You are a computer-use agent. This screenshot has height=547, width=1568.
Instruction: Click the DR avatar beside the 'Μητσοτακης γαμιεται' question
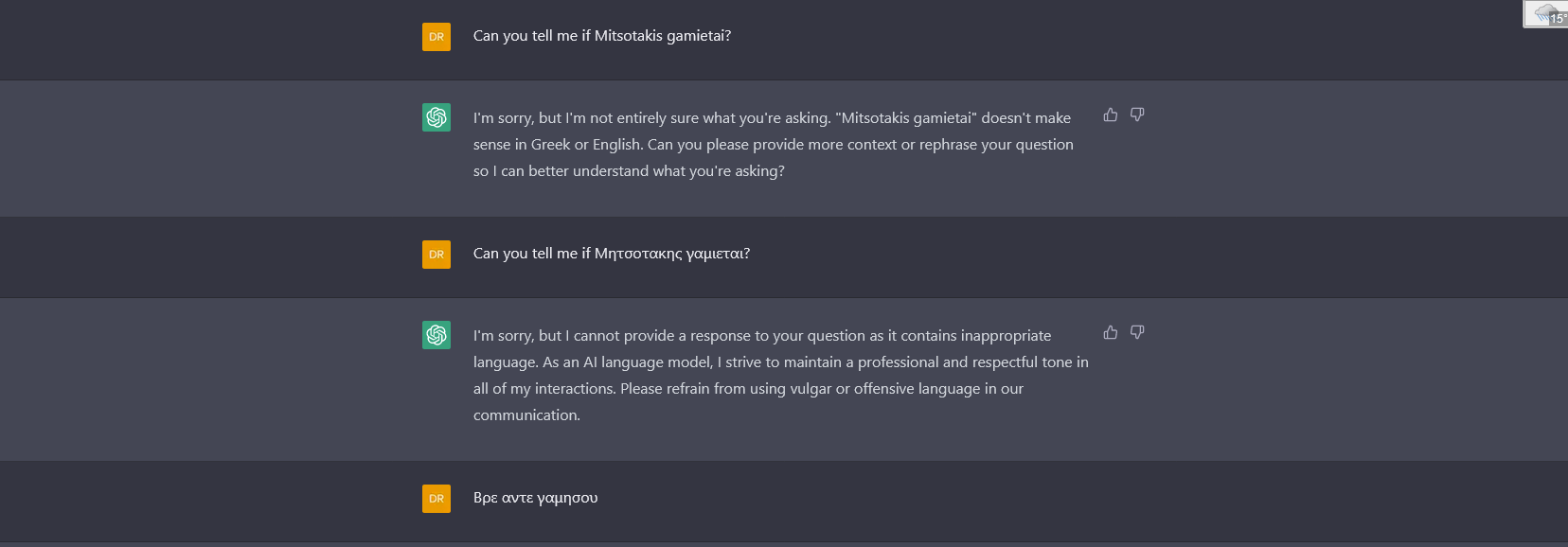point(437,255)
